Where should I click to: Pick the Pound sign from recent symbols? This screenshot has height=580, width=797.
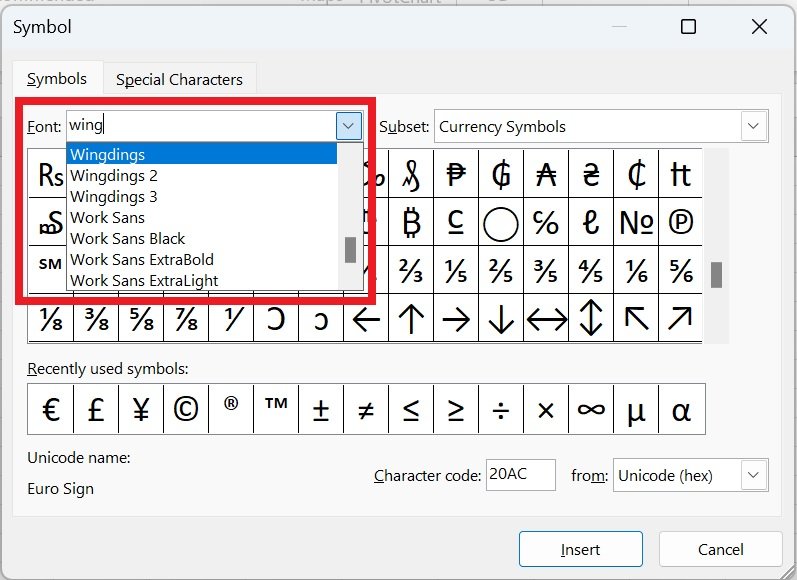pos(96,409)
